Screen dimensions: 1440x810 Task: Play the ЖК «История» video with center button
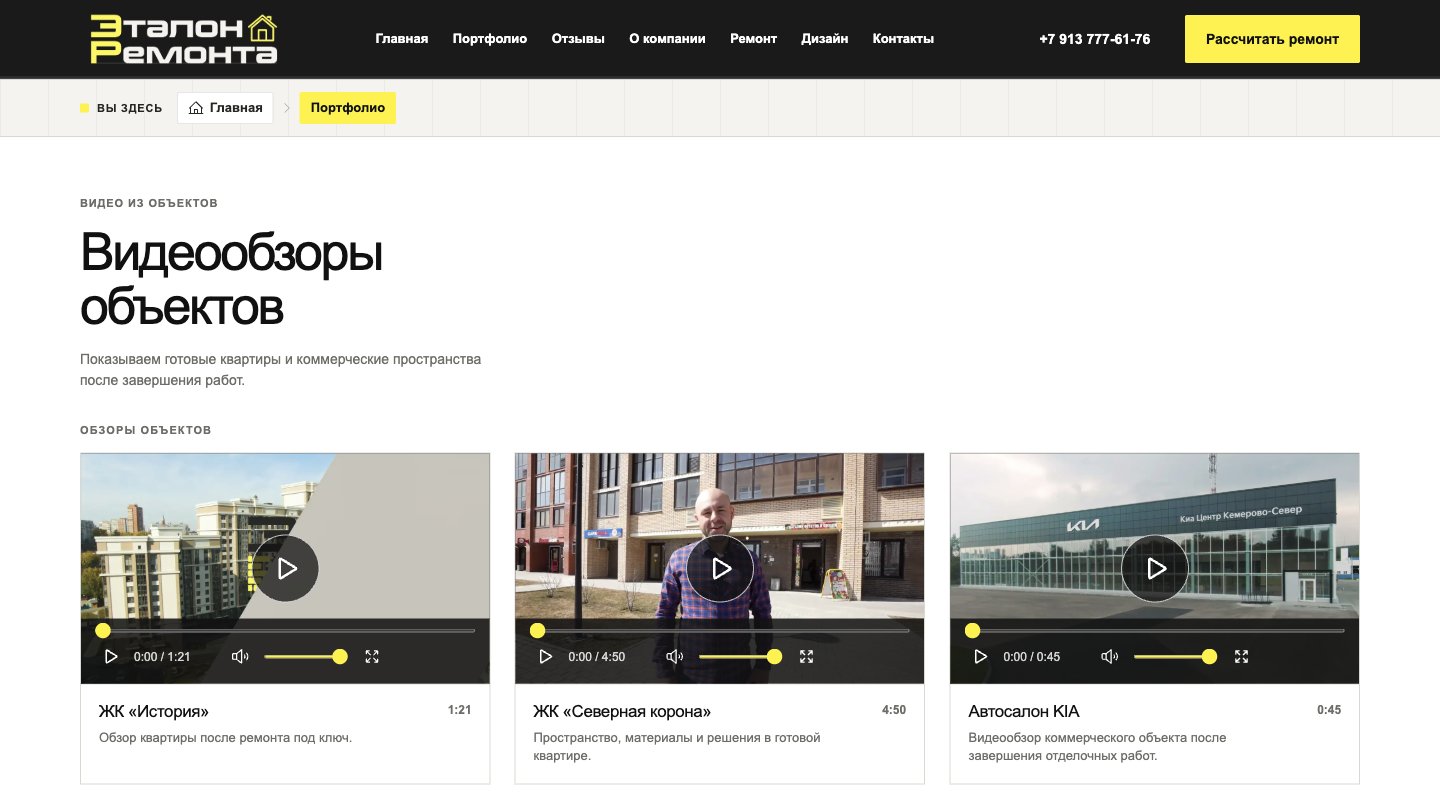coord(285,569)
